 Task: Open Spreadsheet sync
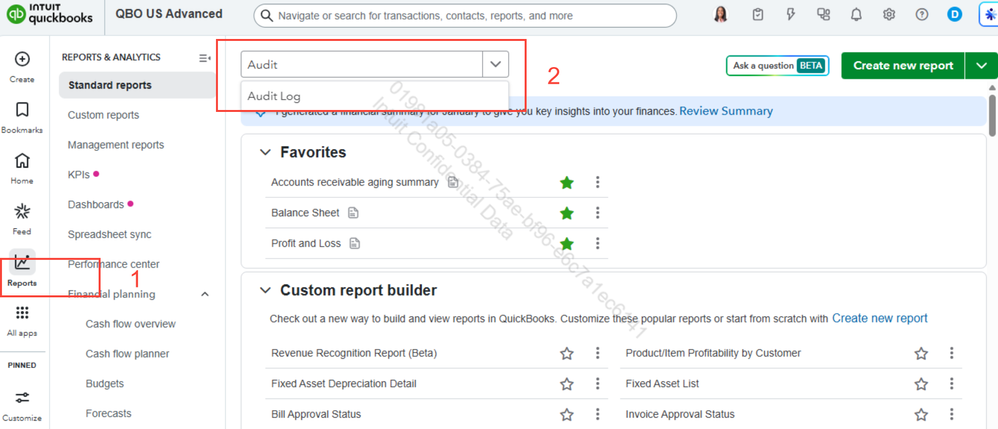109,234
